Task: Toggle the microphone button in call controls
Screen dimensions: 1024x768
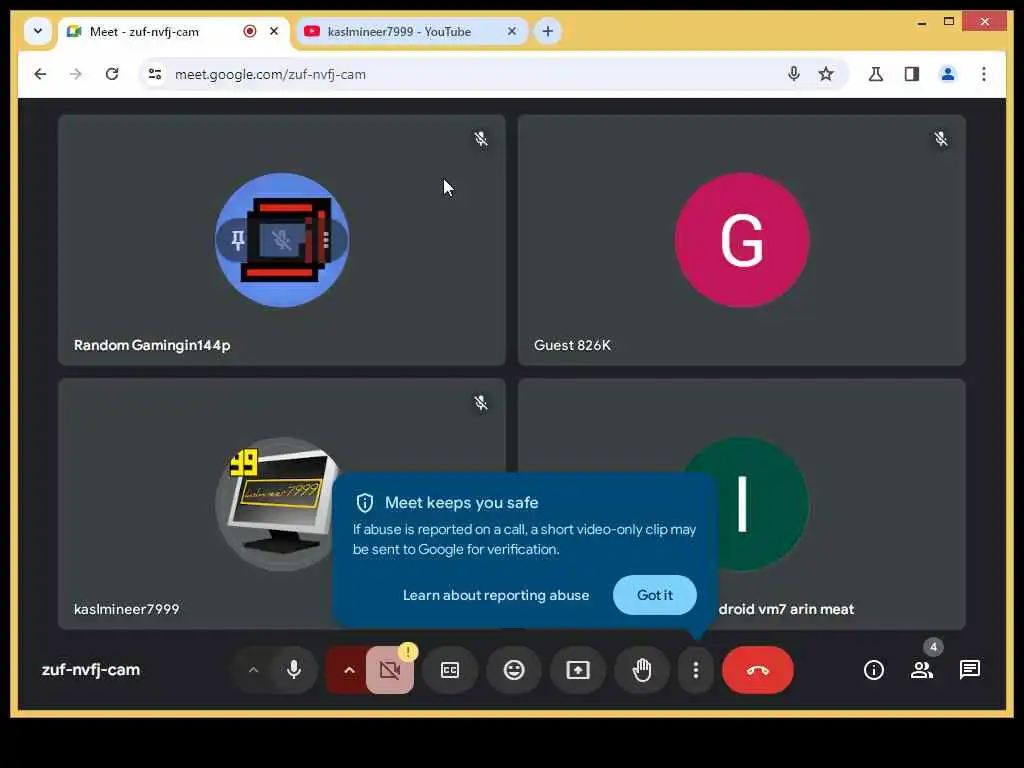Action: [x=294, y=669]
